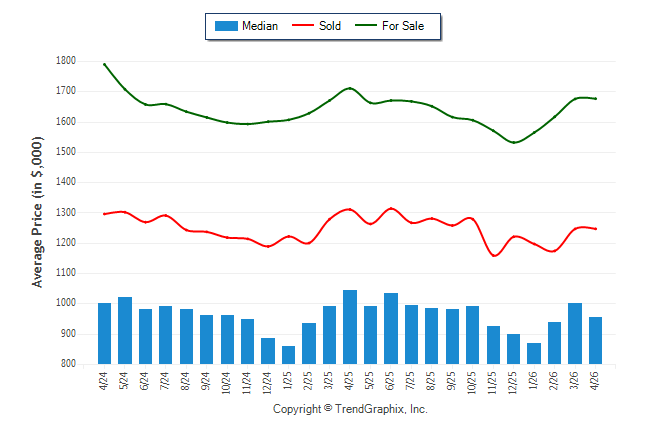Click the tallest median bar at 4/25
Viewport: 646px width, 434px height.
click(x=350, y=327)
